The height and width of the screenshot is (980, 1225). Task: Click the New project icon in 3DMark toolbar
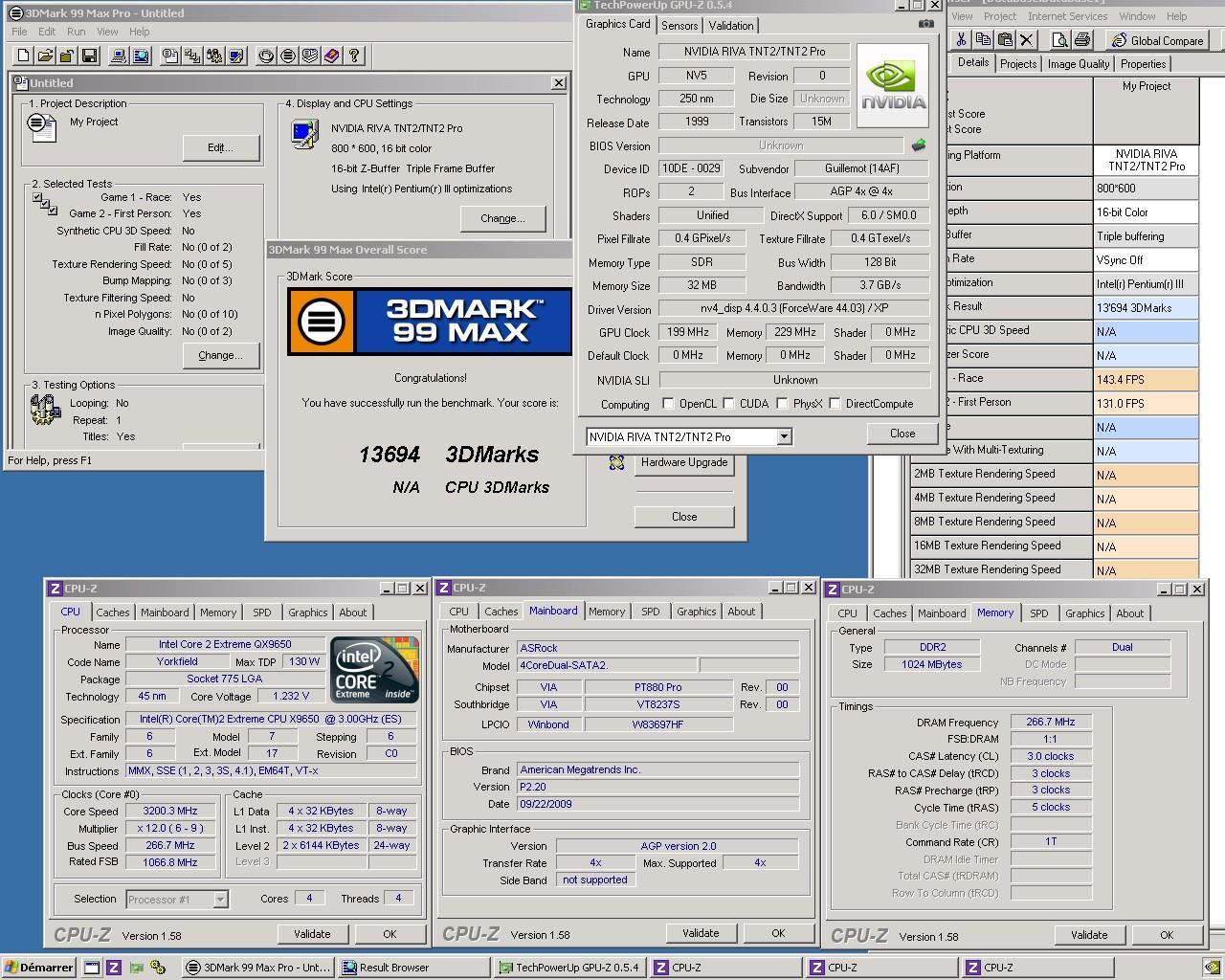[24, 56]
